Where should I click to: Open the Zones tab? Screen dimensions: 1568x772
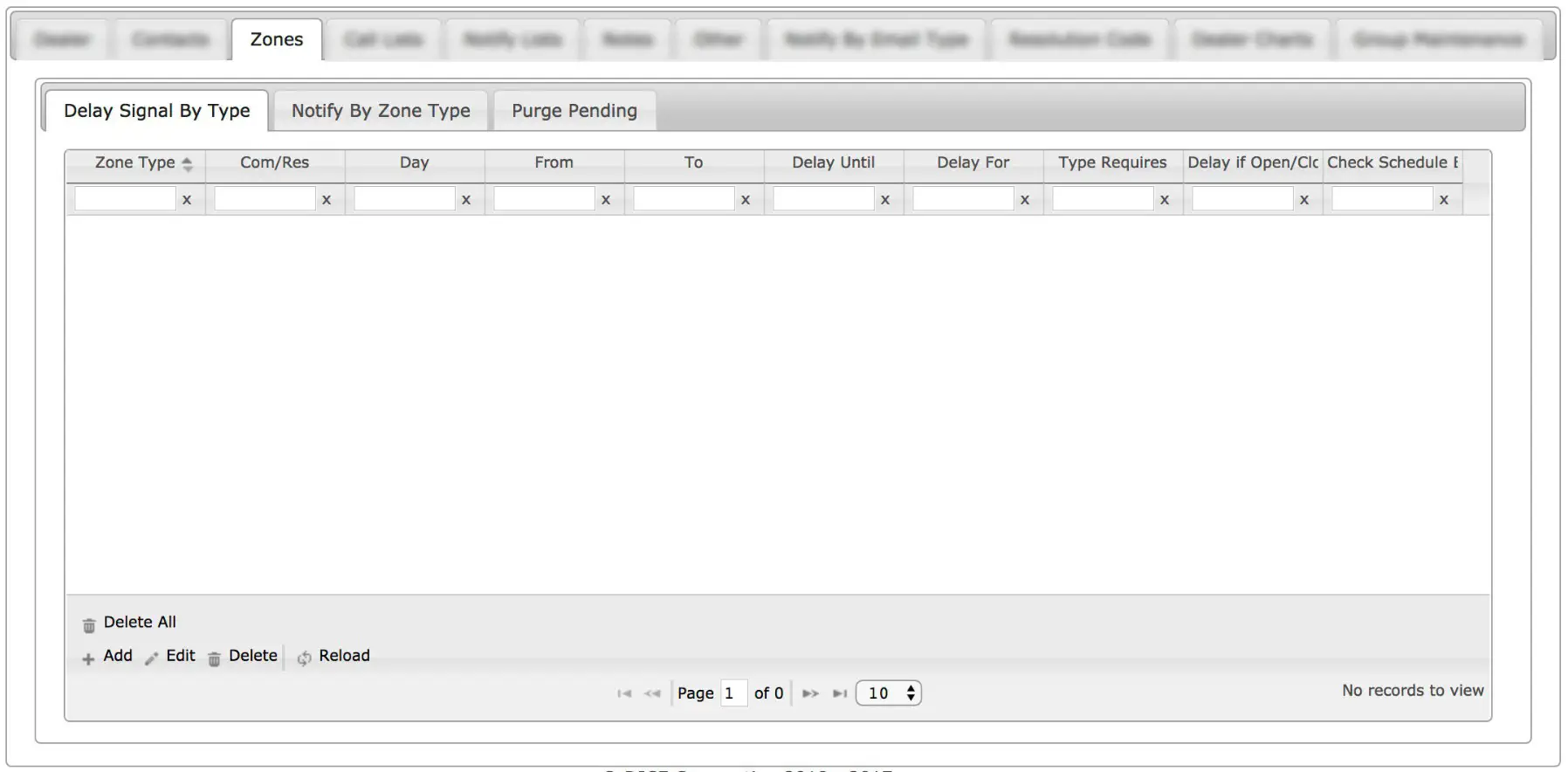[x=277, y=39]
